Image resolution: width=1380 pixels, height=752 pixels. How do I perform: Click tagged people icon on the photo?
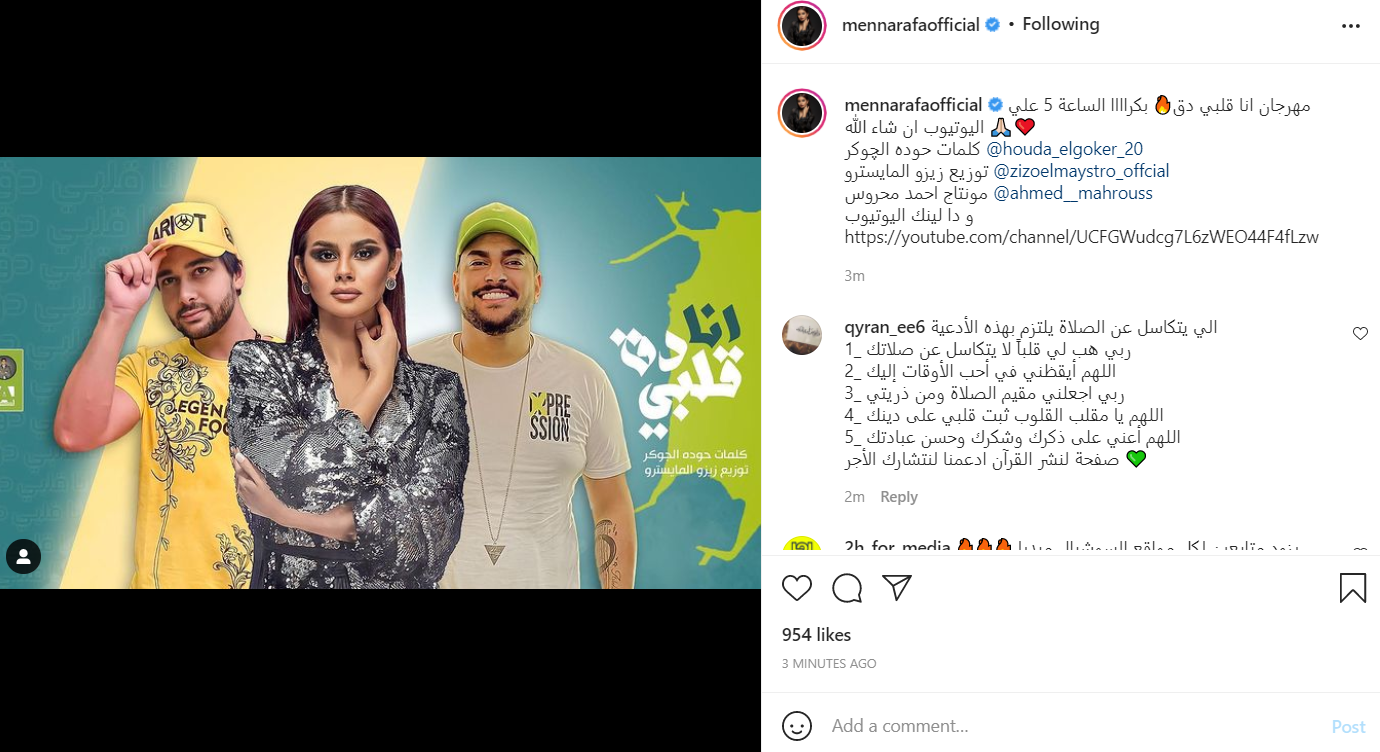coord(23,556)
